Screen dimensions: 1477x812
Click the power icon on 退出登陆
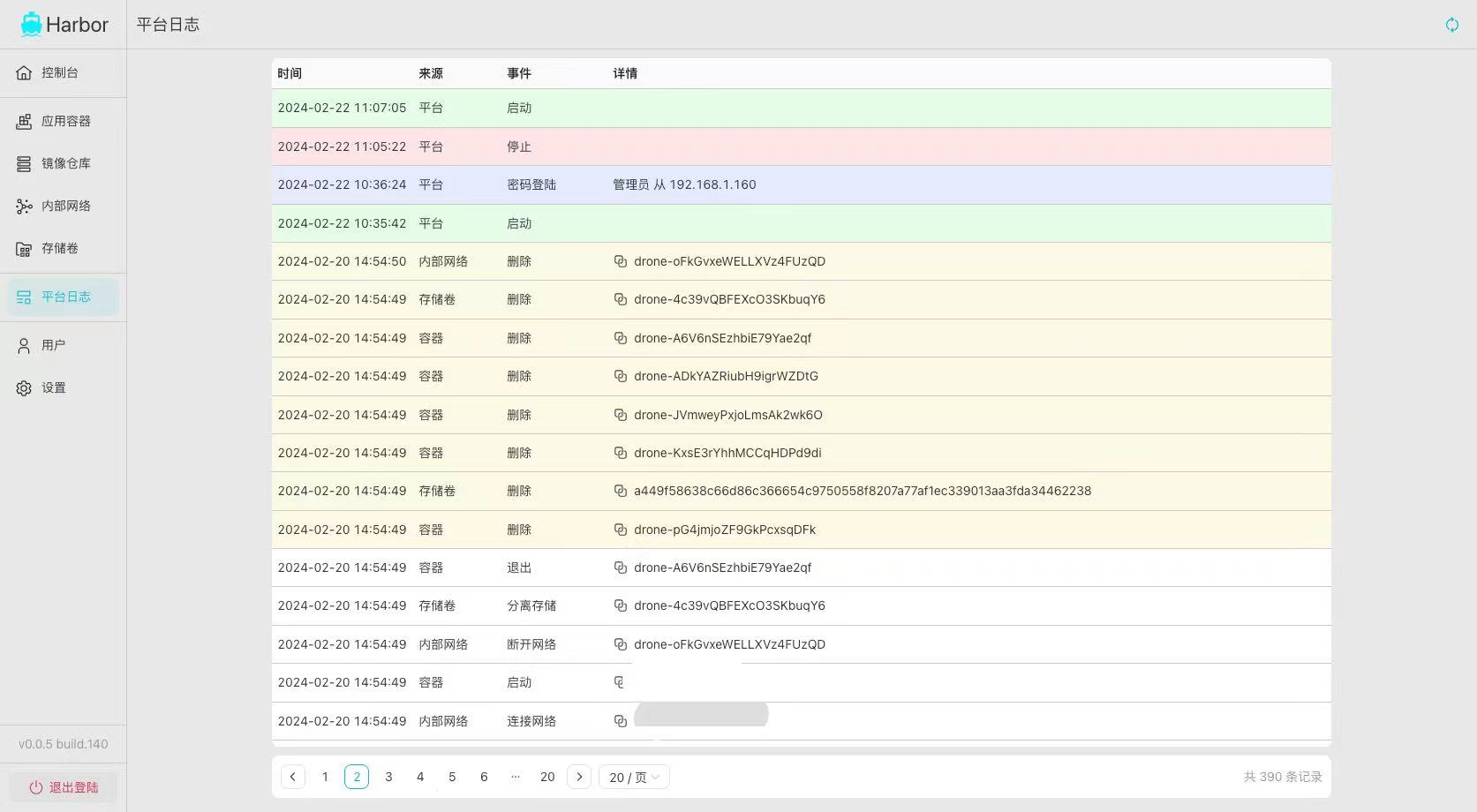coord(36,787)
